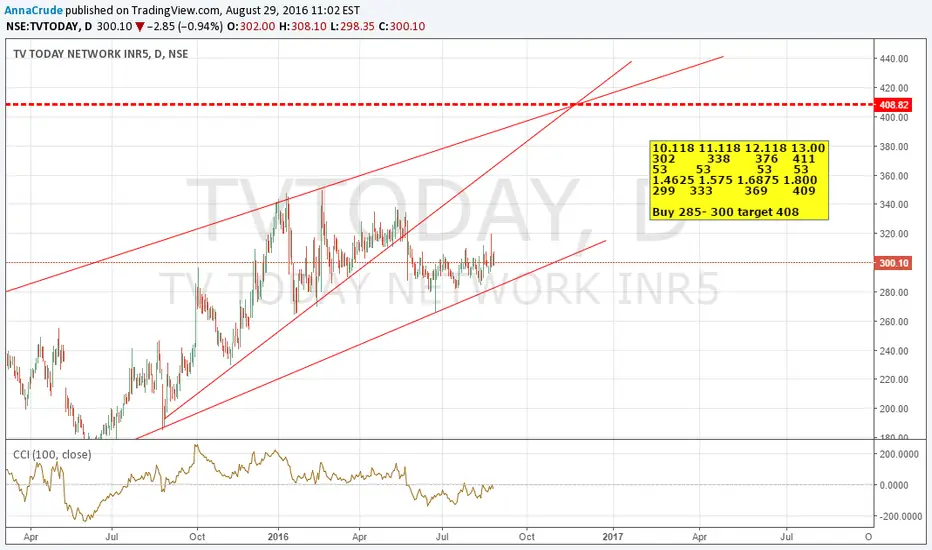The height and width of the screenshot is (550, 932).
Task: Click the L:298.35 low value
Action: [352, 26]
